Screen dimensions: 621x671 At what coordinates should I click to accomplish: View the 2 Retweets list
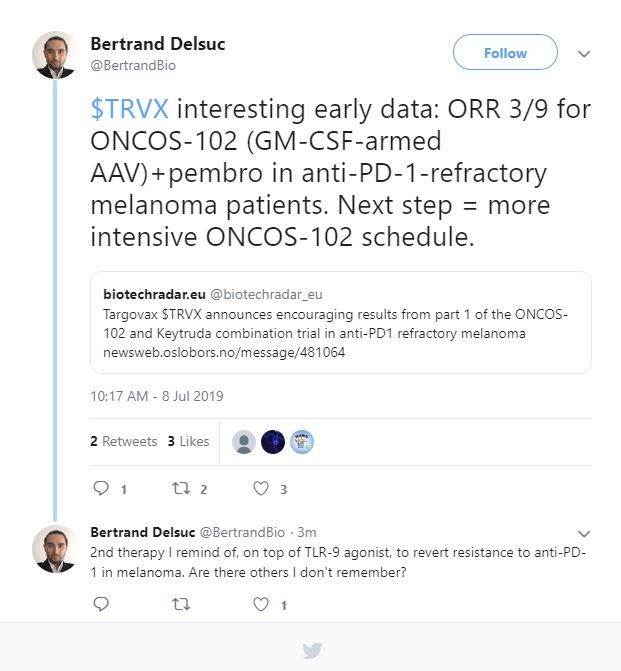124,441
